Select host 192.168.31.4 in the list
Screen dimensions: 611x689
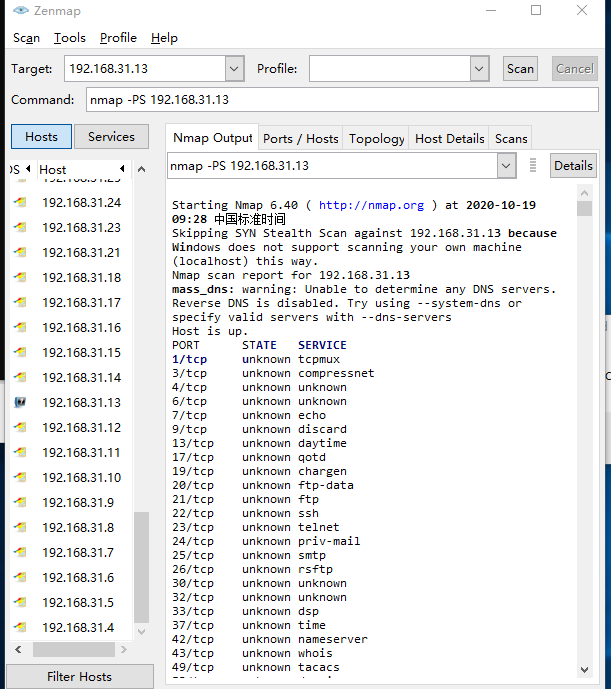click(78, 627)
